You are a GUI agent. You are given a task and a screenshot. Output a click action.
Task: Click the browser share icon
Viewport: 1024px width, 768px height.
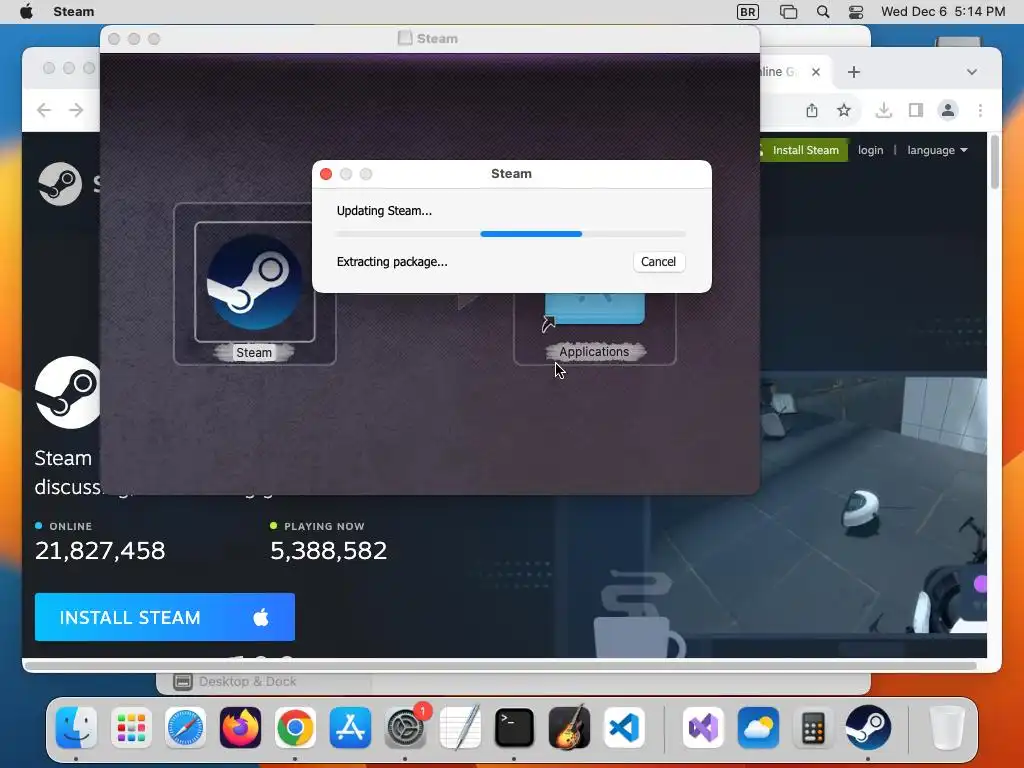[812, 110]
